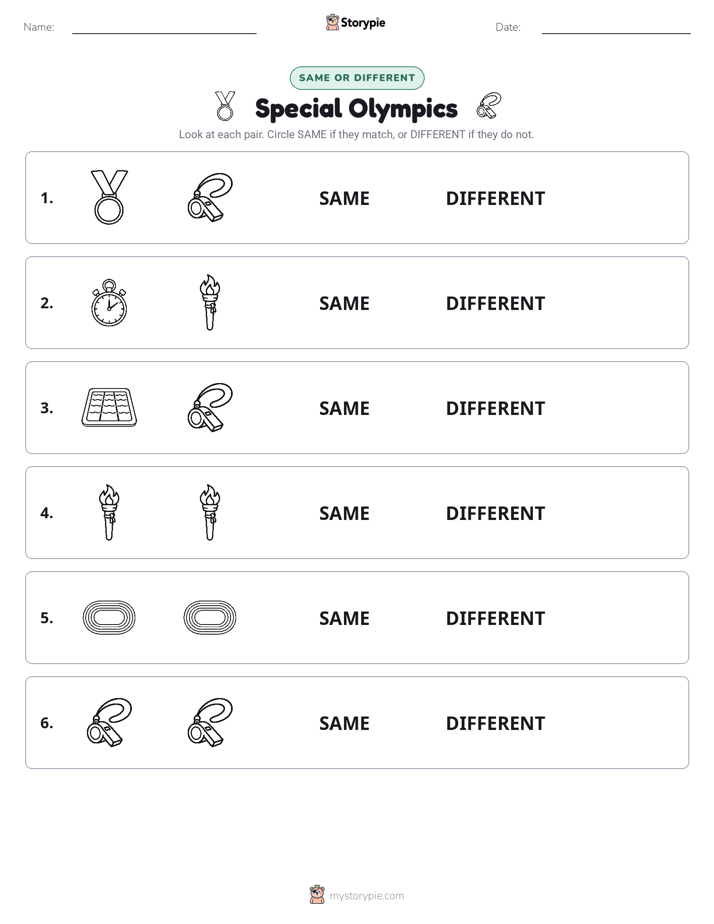Viewport: 714px width, 924px height.
Task: Click the right running track icon in row 5
Action: coord(210,618)
